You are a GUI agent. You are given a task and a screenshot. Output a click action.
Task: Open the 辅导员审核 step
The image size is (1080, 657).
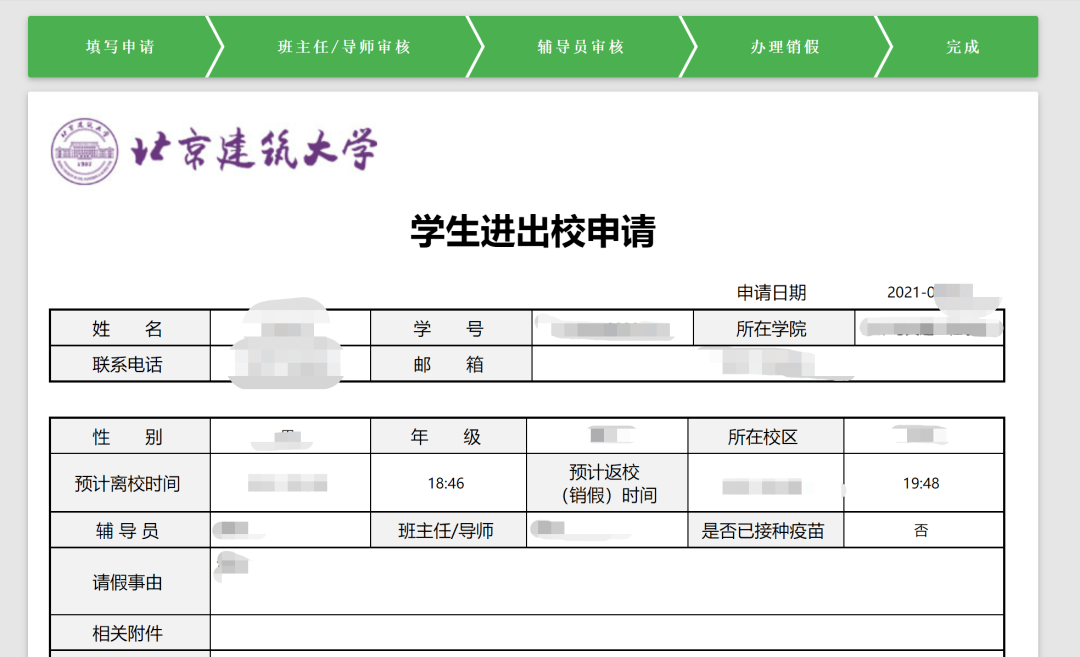pos(581,47)
